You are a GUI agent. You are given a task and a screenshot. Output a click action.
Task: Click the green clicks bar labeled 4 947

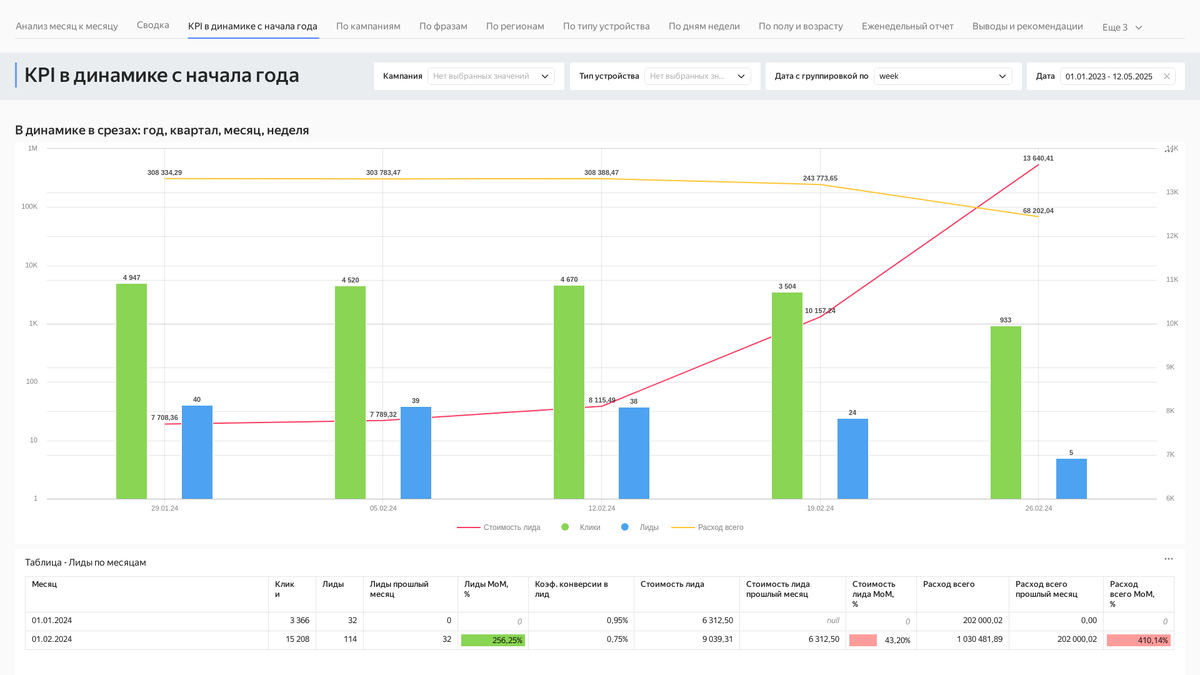[x=131, y=391]
